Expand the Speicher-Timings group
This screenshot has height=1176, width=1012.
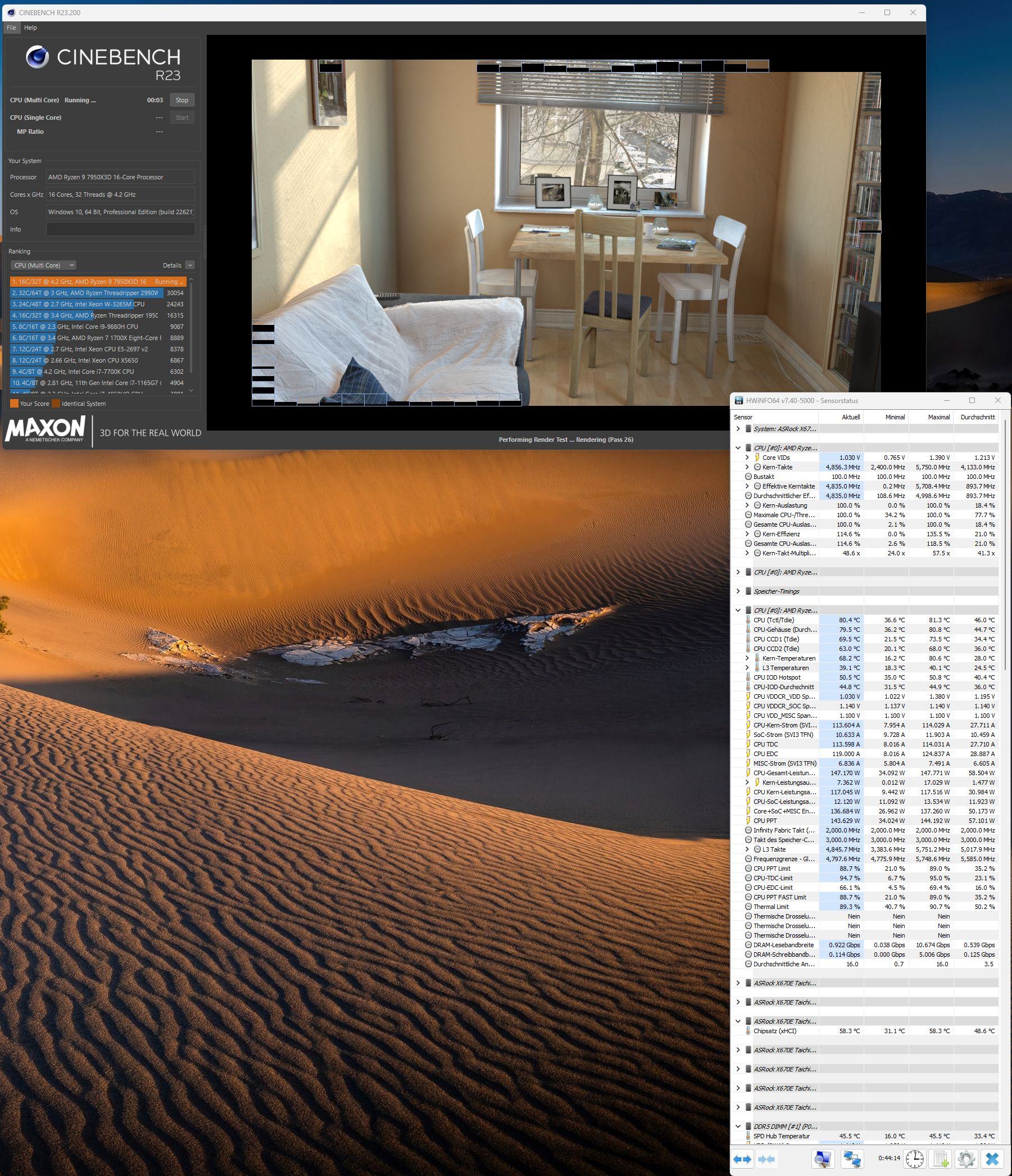738,591
